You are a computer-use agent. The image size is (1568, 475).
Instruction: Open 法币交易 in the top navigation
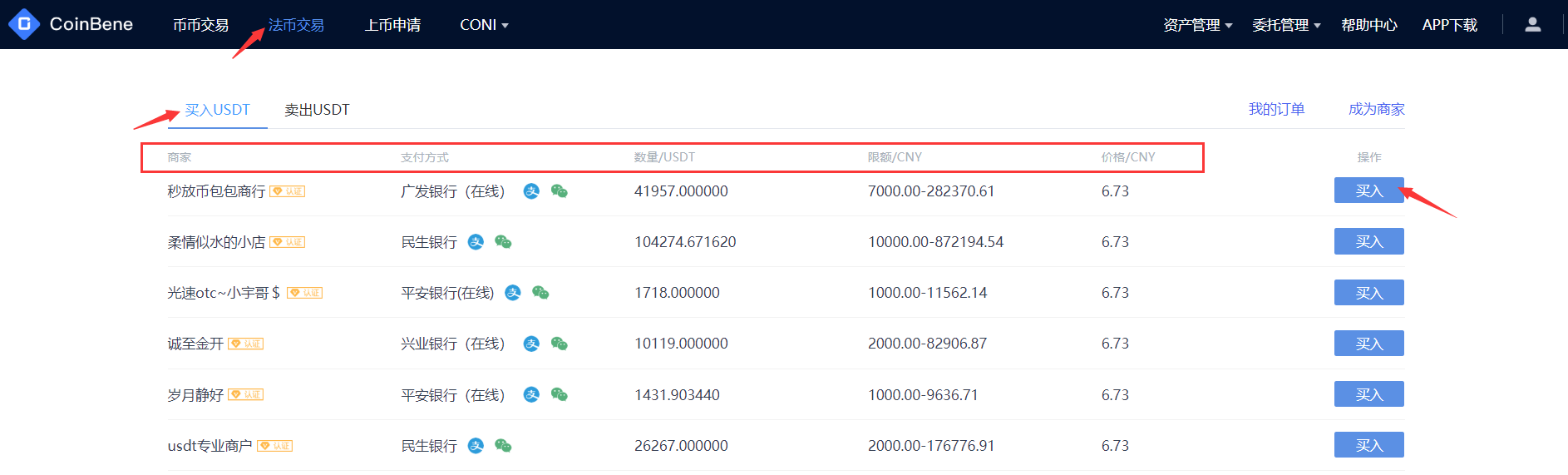click(296, 25)
